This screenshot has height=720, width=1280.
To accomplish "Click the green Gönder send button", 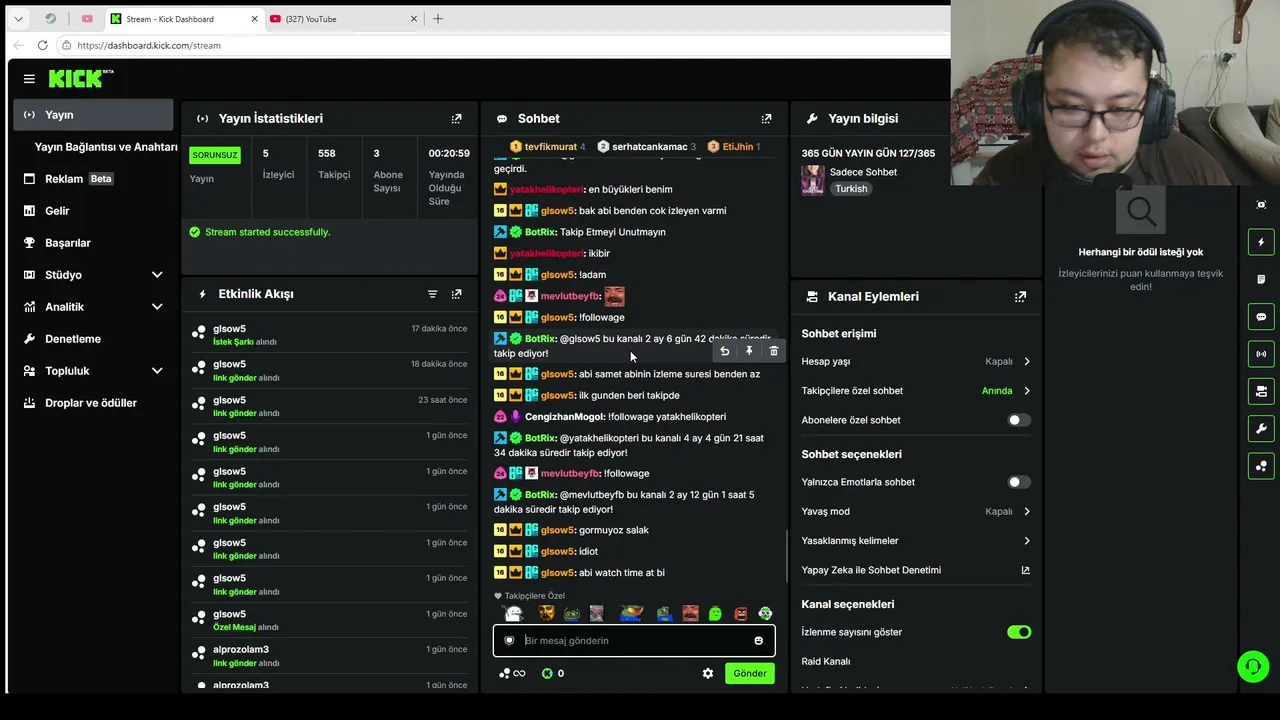I will coord(750,674).
